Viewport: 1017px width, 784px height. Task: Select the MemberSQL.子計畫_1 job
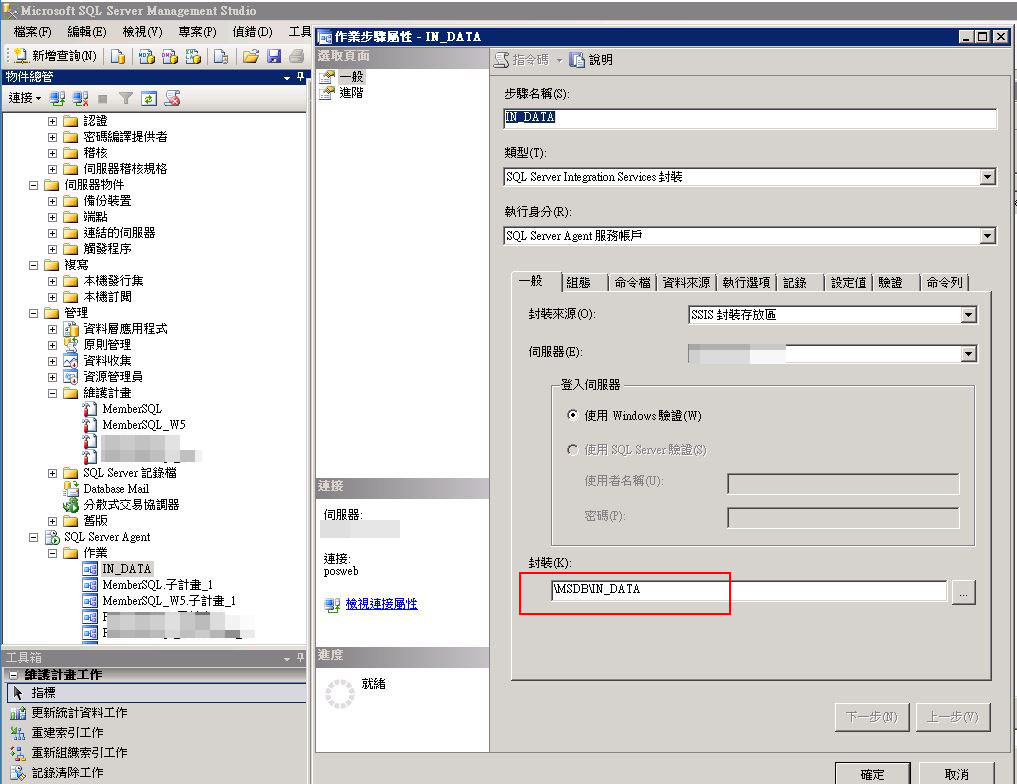158,585
